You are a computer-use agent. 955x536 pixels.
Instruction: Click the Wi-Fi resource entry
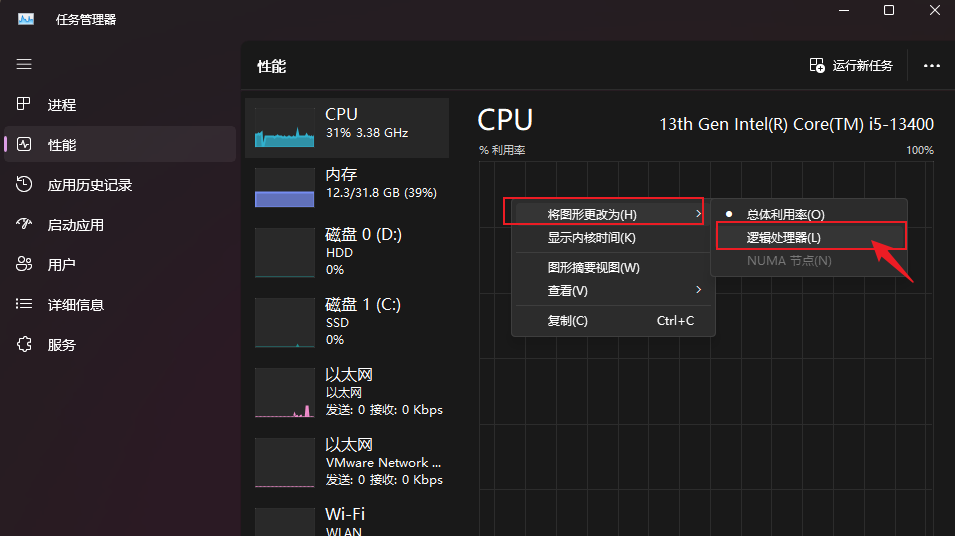[347, 521]
